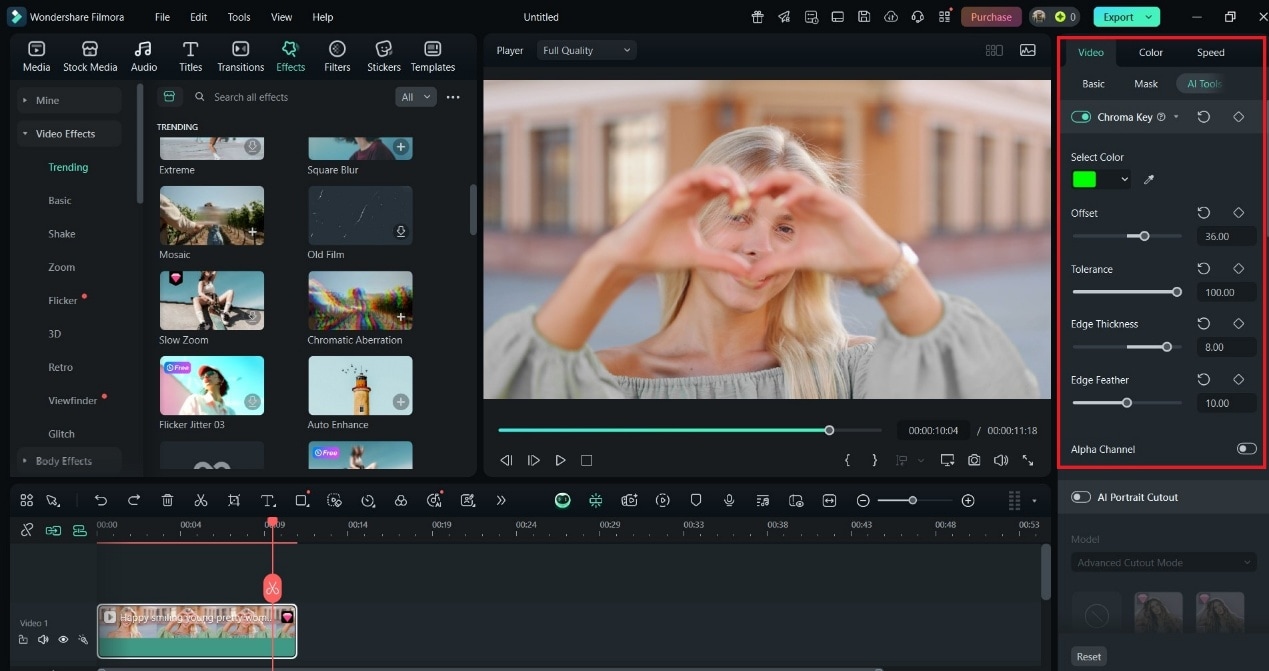Viewport: 1269px width, 671px height.
Task: Switch to the Speed properties tab
Action: coord(1210,52)
